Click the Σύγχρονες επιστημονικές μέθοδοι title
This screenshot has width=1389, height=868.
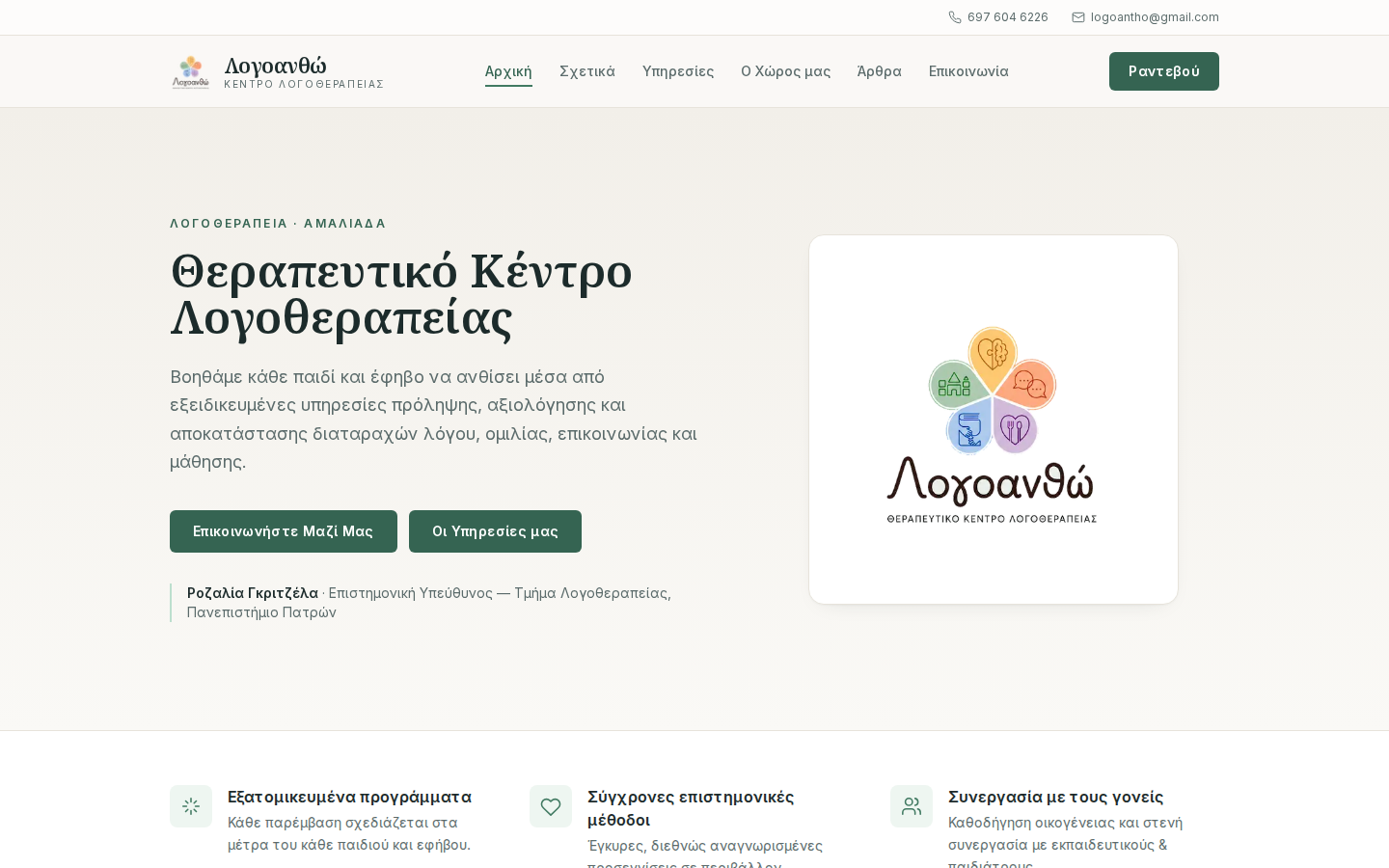[691, 808]
